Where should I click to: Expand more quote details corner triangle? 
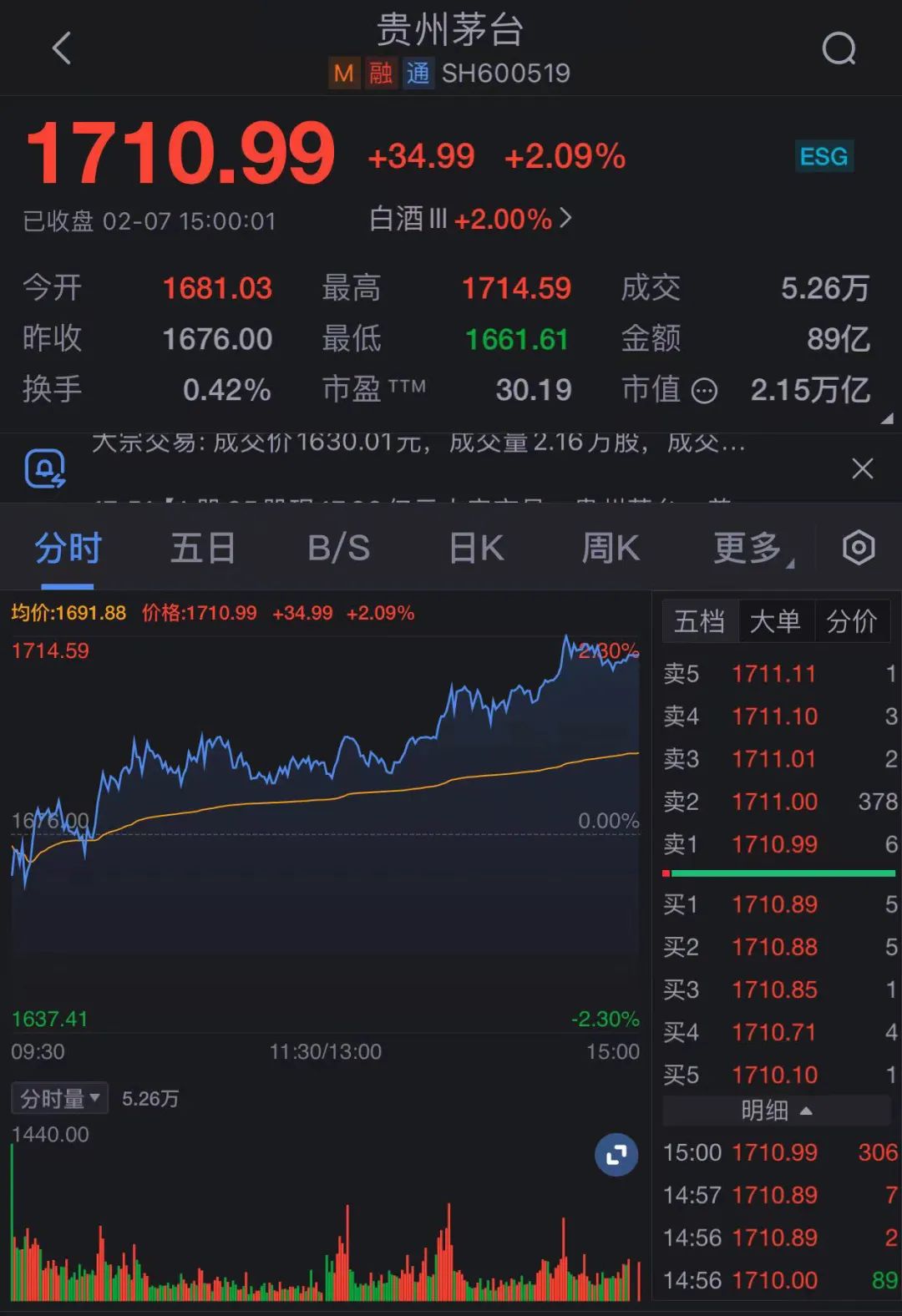[x=887, y=419]
